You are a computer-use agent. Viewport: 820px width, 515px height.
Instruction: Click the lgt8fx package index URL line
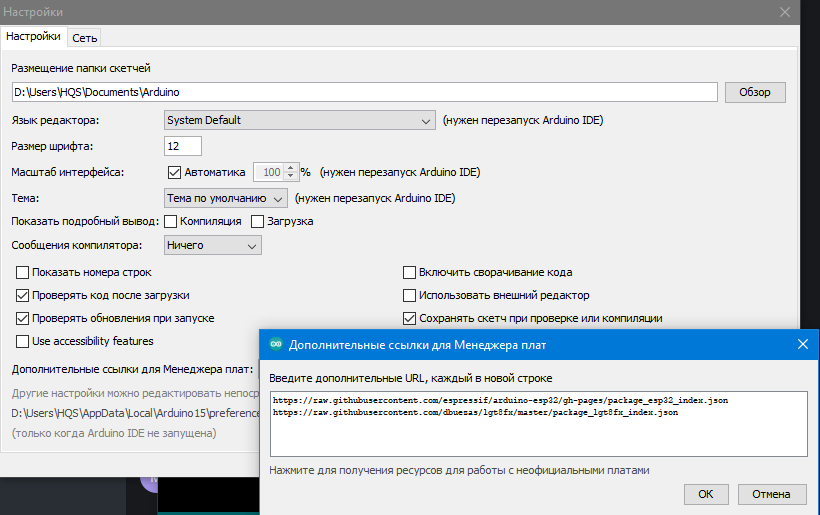coord(475,413)
